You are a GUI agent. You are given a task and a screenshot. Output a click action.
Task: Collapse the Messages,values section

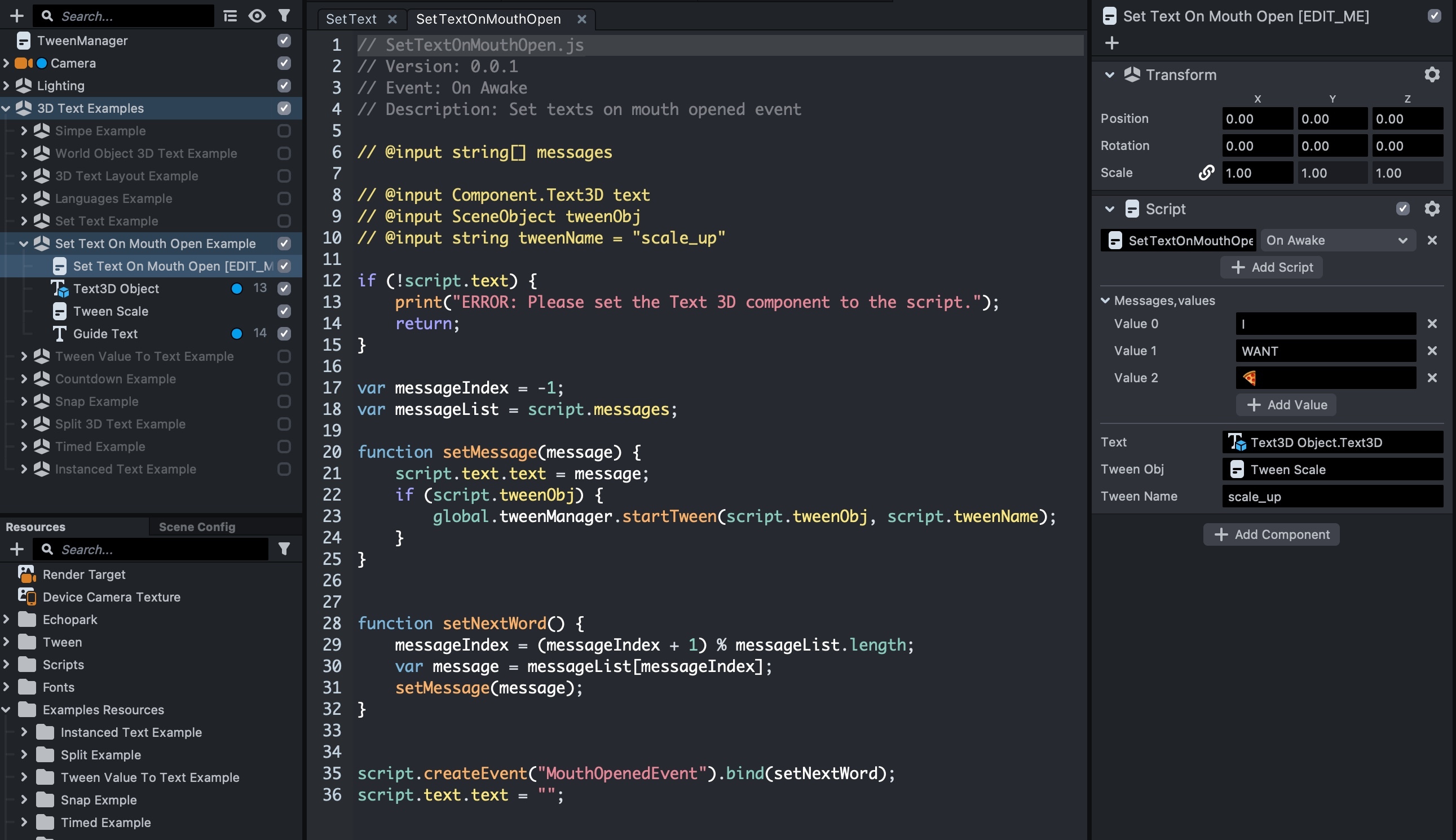1105,300
